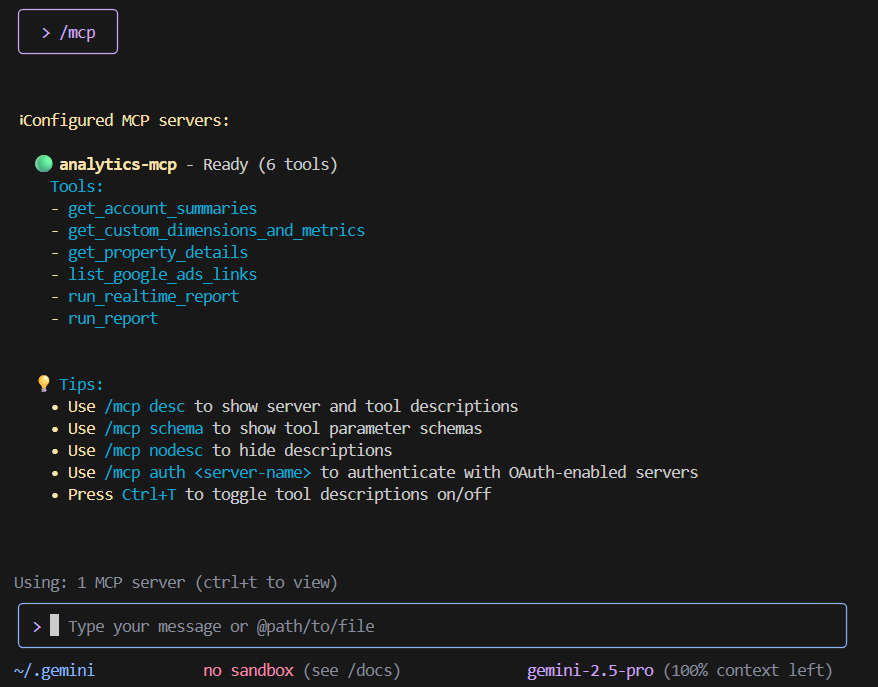Select the get_account_summaries tool
Image resolution: width=878 pixels, height=687 pixels.
[x=162, y=209]
